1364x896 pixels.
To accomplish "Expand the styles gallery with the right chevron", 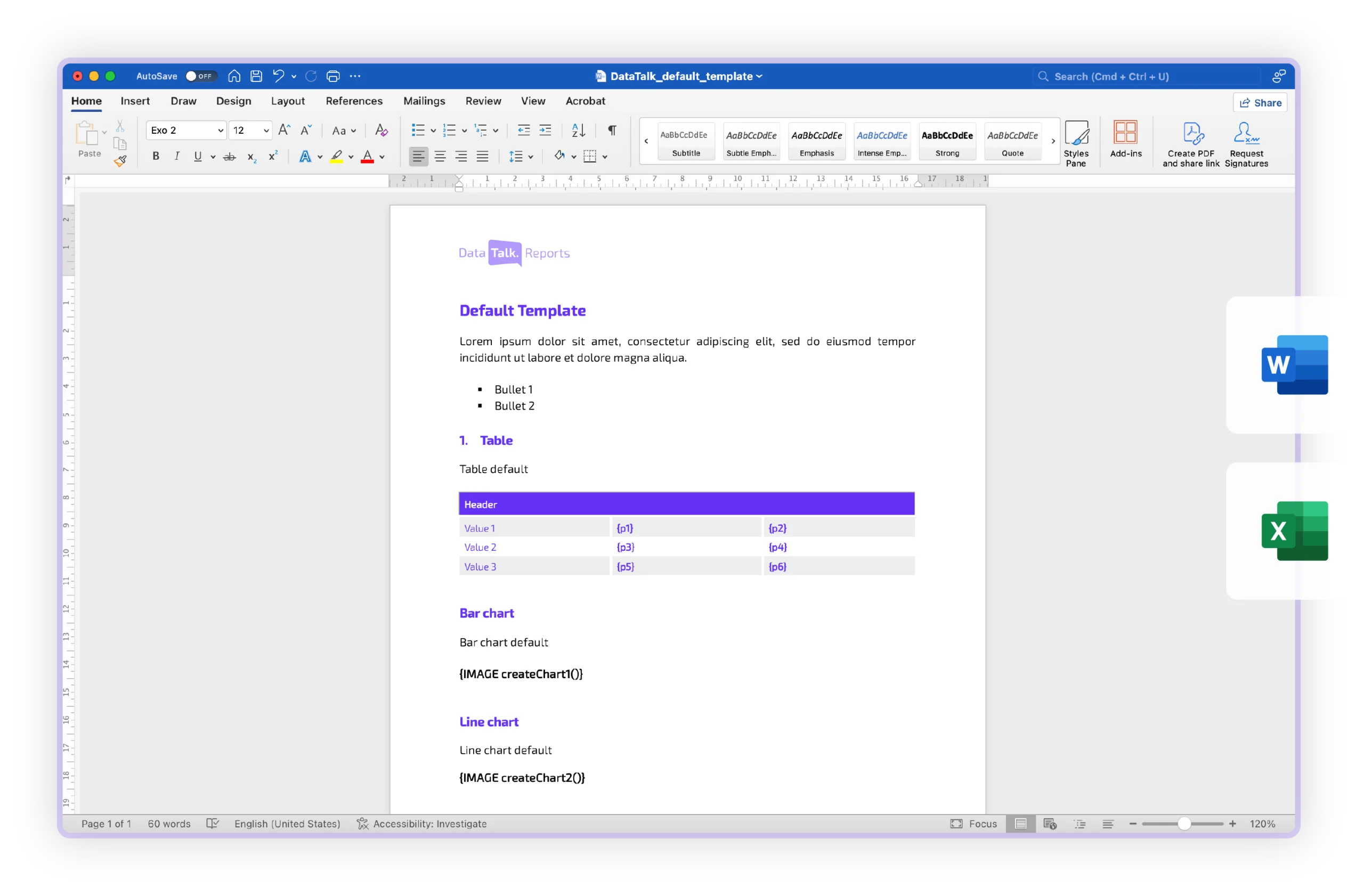I will tap(1053, 142).
